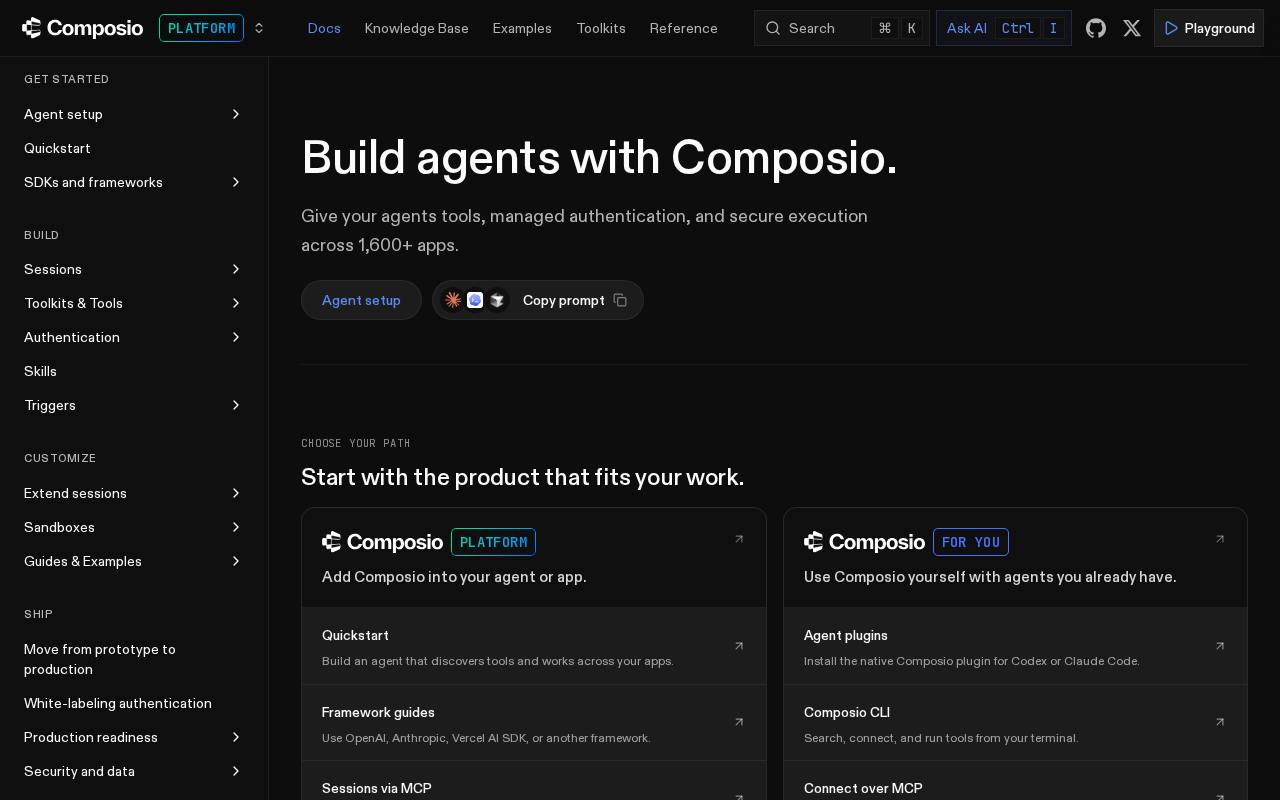Open the Examples tab
The height and width of the screenshot is (800, 1280).
click(522, 28)
